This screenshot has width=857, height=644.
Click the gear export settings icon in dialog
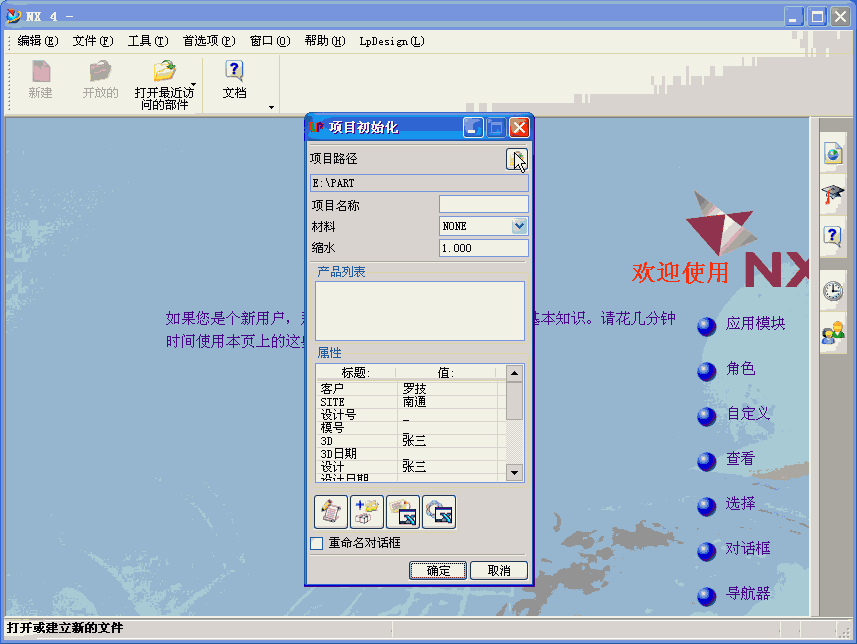[x=439, y=512]
